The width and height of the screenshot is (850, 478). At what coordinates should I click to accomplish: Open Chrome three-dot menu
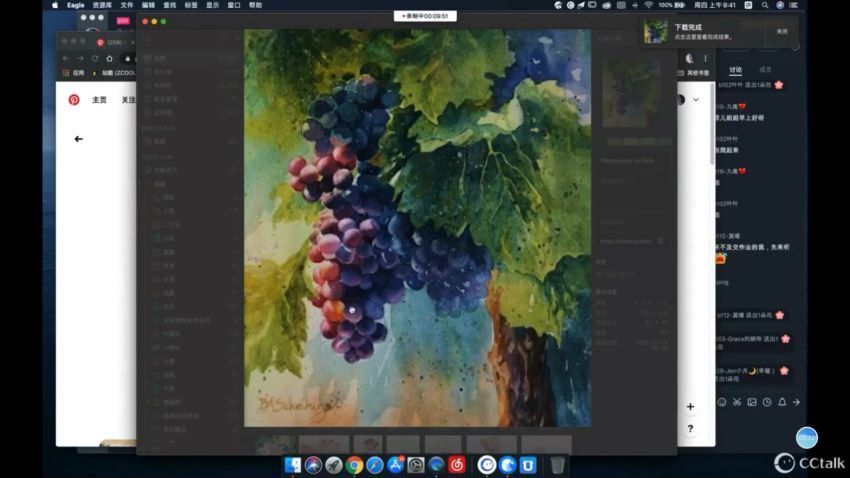click(x=705, y=59)
